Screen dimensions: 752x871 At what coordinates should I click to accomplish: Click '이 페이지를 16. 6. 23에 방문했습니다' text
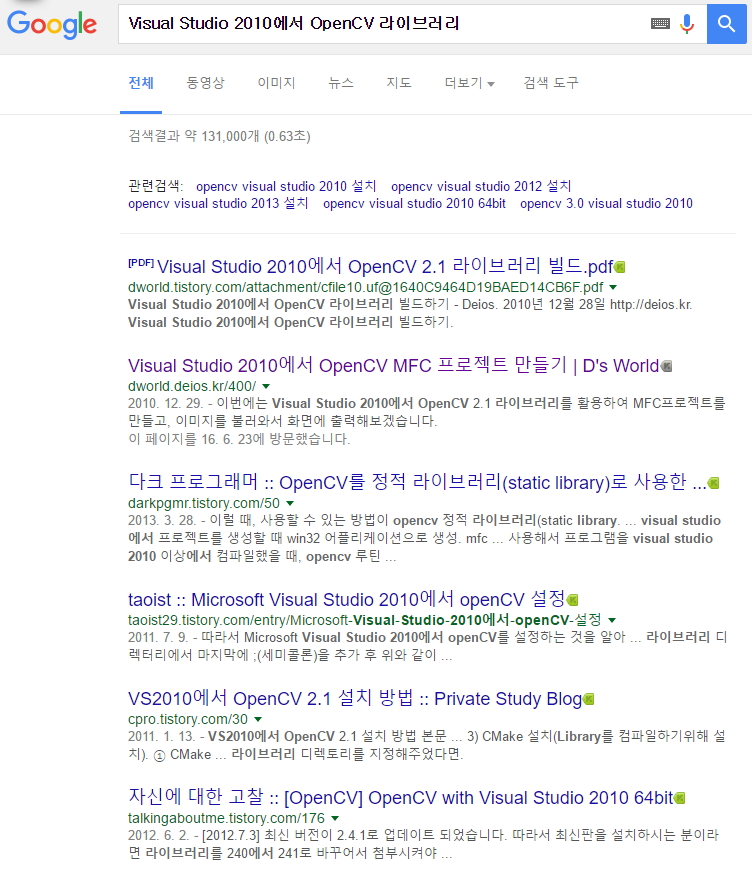239,439
